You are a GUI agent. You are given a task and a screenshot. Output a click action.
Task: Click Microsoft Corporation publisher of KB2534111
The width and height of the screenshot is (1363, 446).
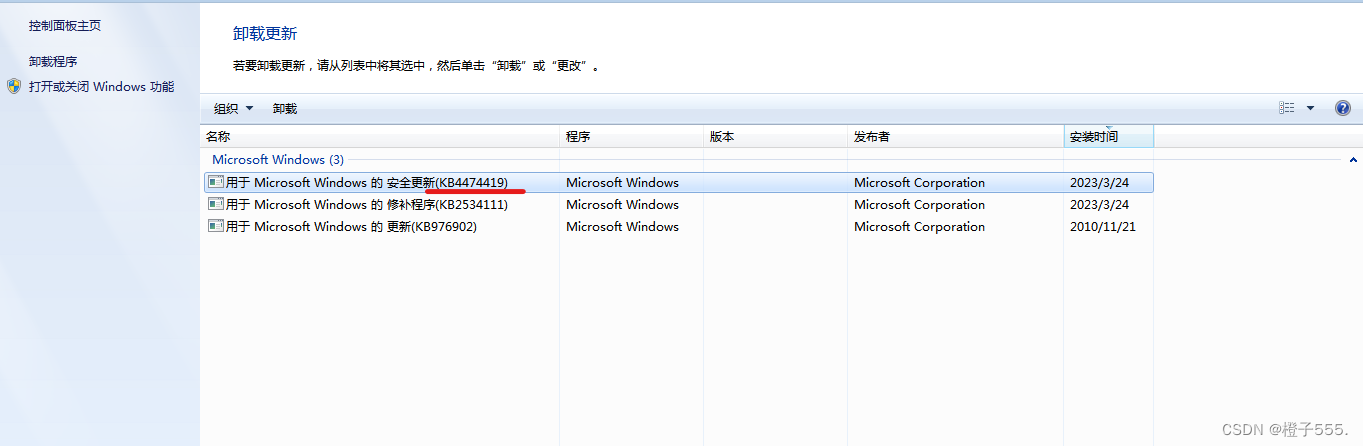[919, 205]
